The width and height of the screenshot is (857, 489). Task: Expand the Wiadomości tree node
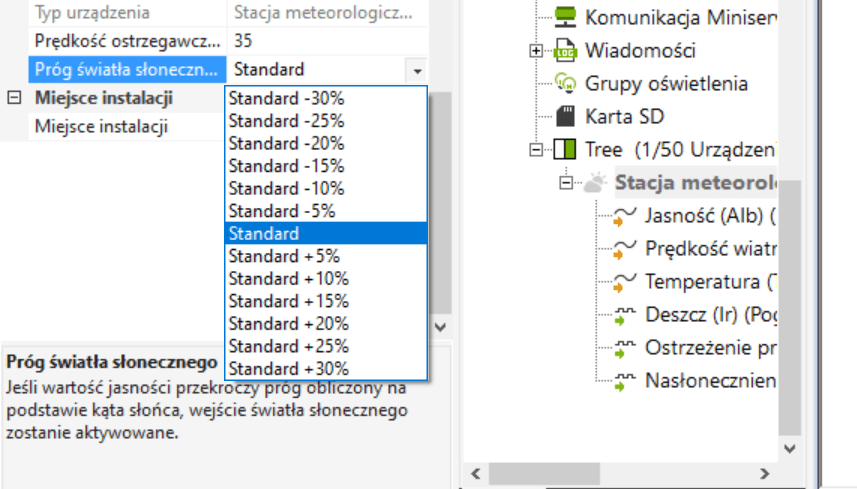click(x=537, y=50)
